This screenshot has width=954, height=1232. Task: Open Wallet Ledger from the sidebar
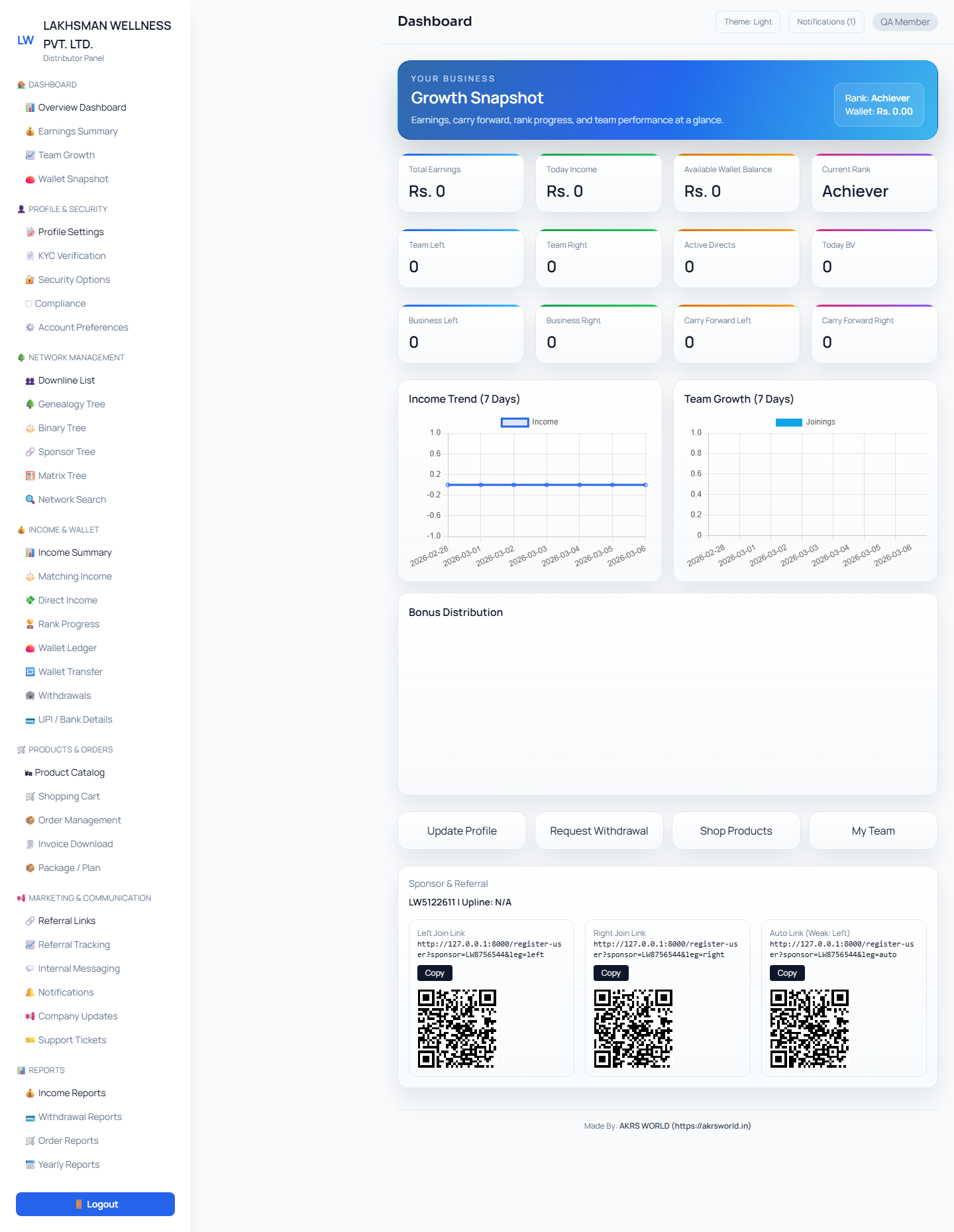coord(68,648)
